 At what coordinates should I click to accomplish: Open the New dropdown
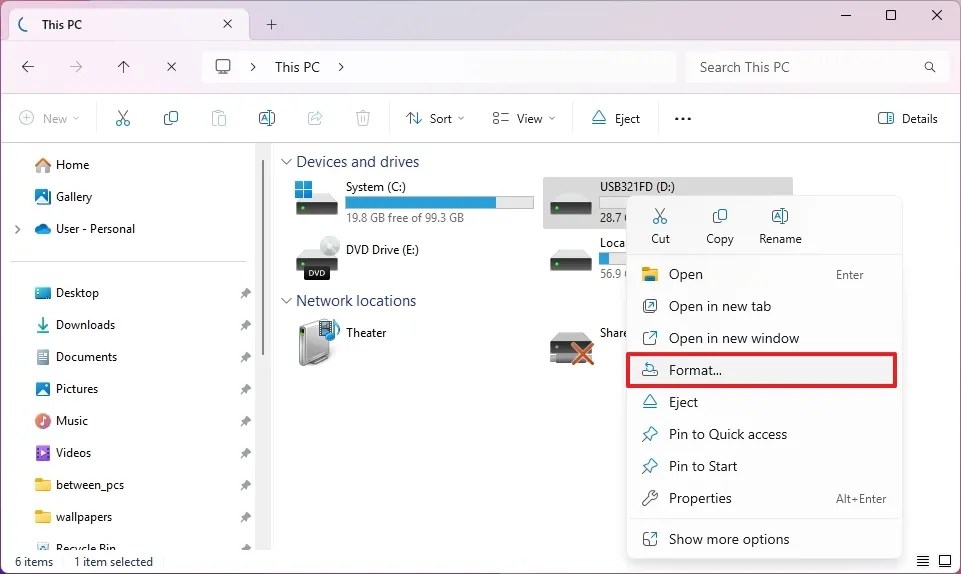click(49, 118)
